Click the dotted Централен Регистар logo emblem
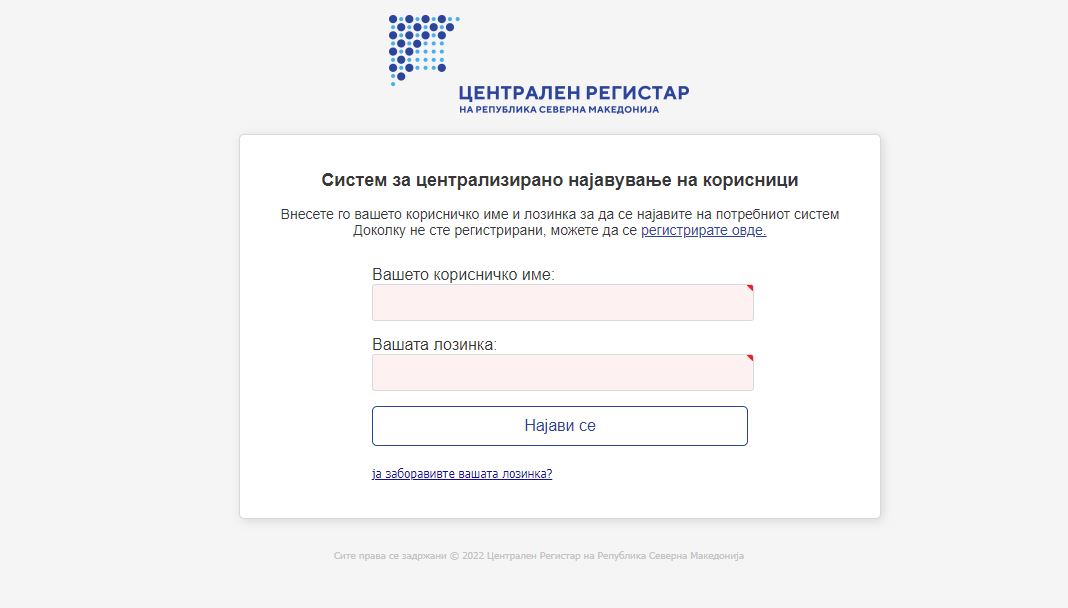 pos(424,49)
